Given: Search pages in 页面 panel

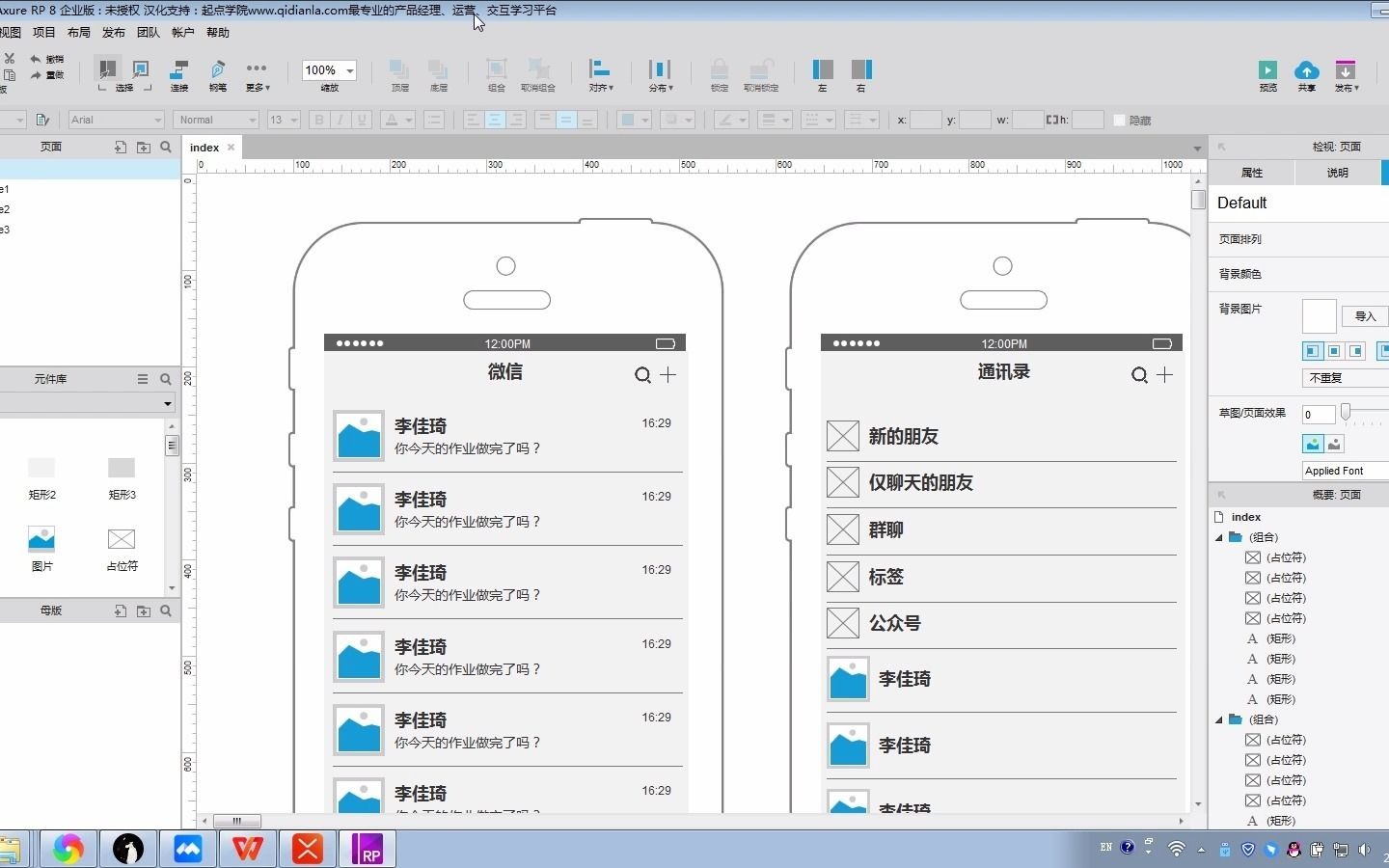Looking at the screenshot, I should click(166, 148).
